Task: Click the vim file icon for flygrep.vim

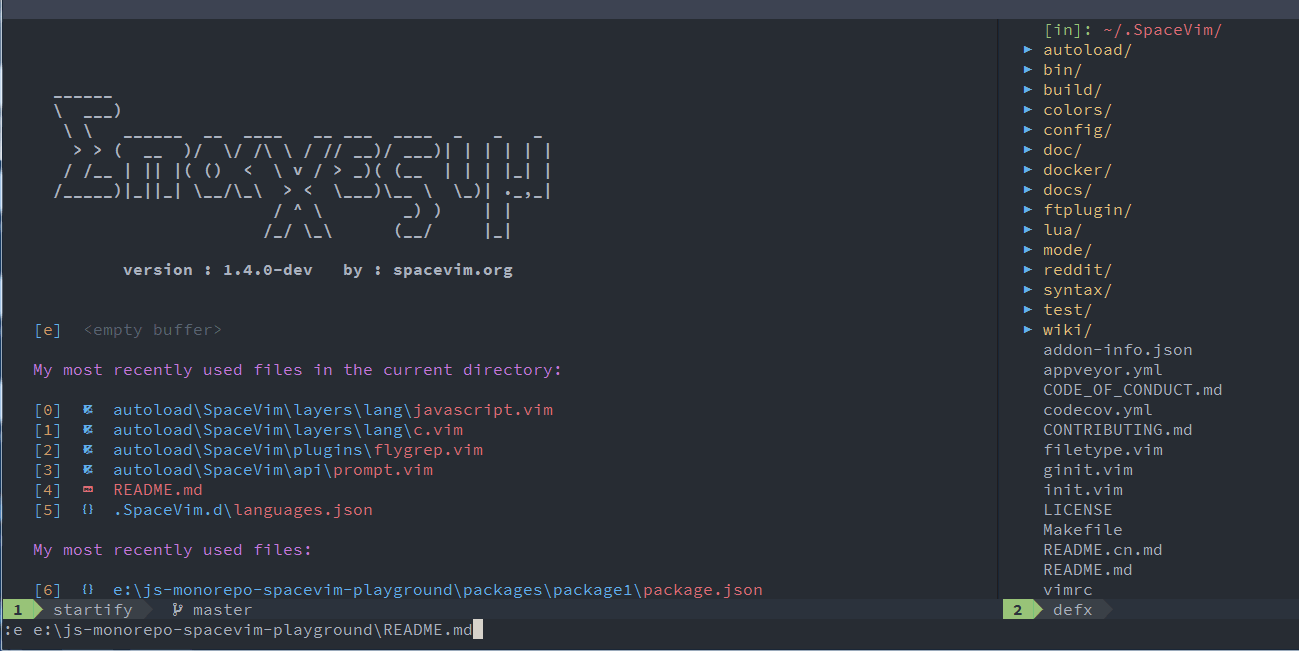Action: point(88,450)
